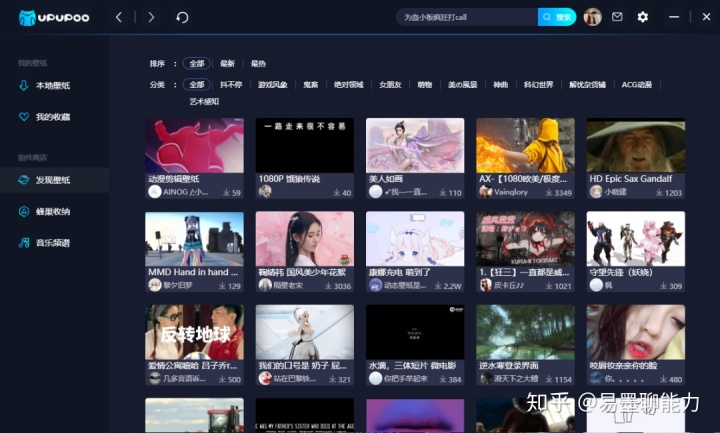Open the mail messages icon
This screenshot has height=433, width=720.
click(617, 17)
